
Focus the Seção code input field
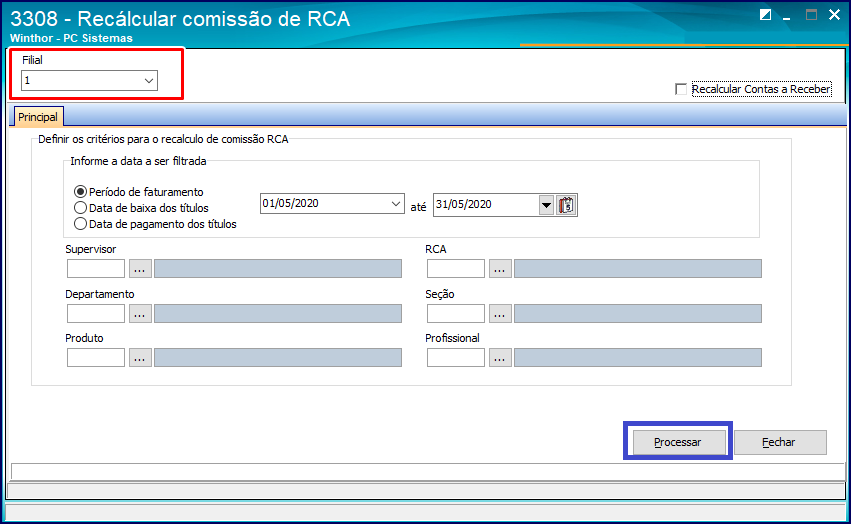tap(455, 314)
